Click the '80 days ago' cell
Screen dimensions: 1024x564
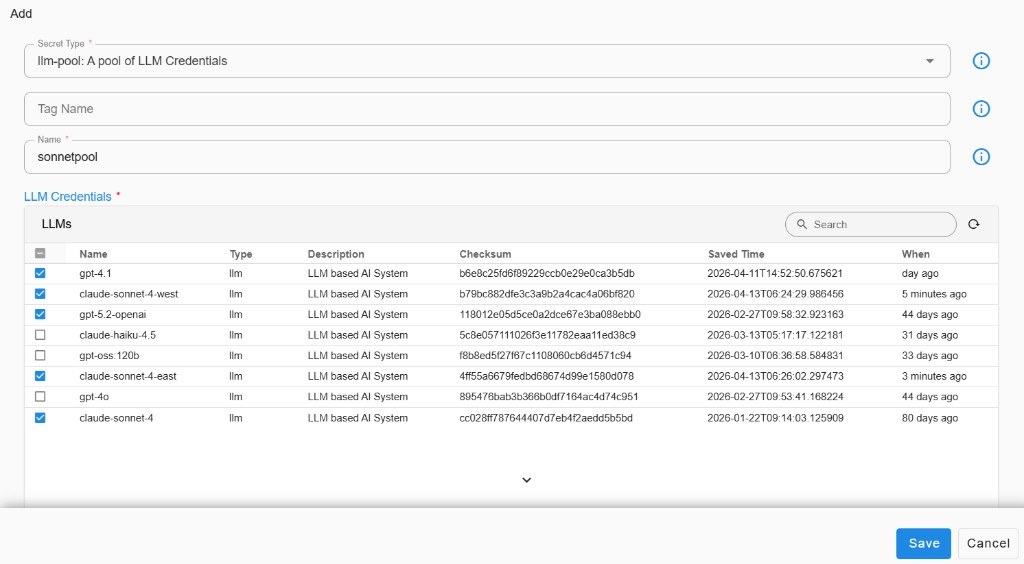coord(930,418)
